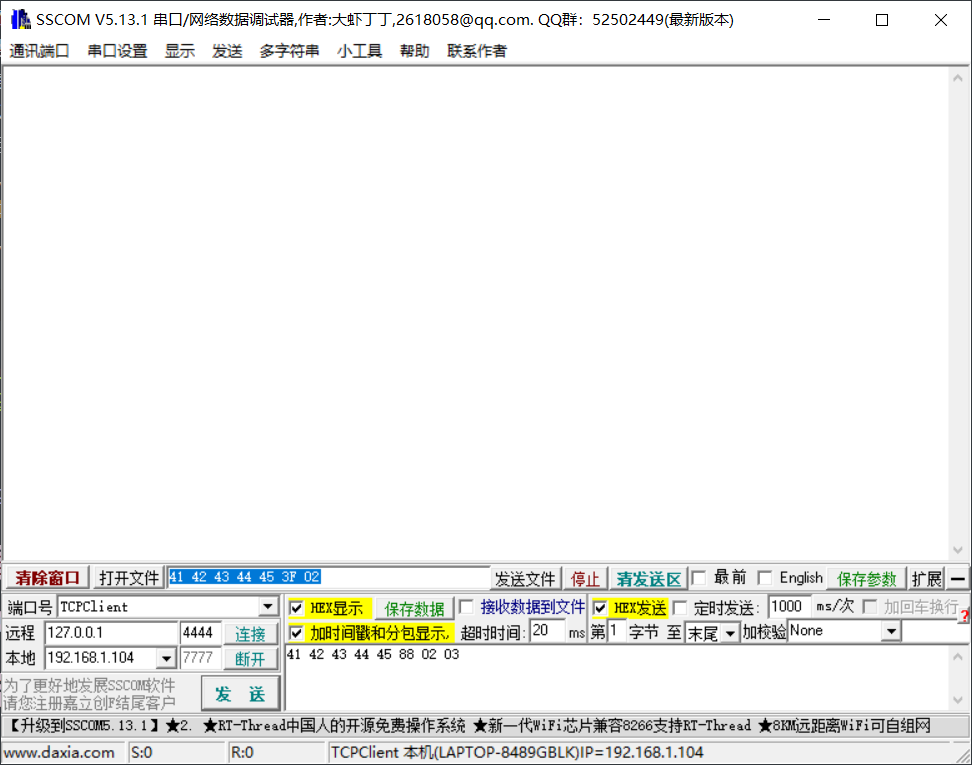Open the 小工具 menu
This screenshot has width=972, height=765.
(x=359, y=51)
